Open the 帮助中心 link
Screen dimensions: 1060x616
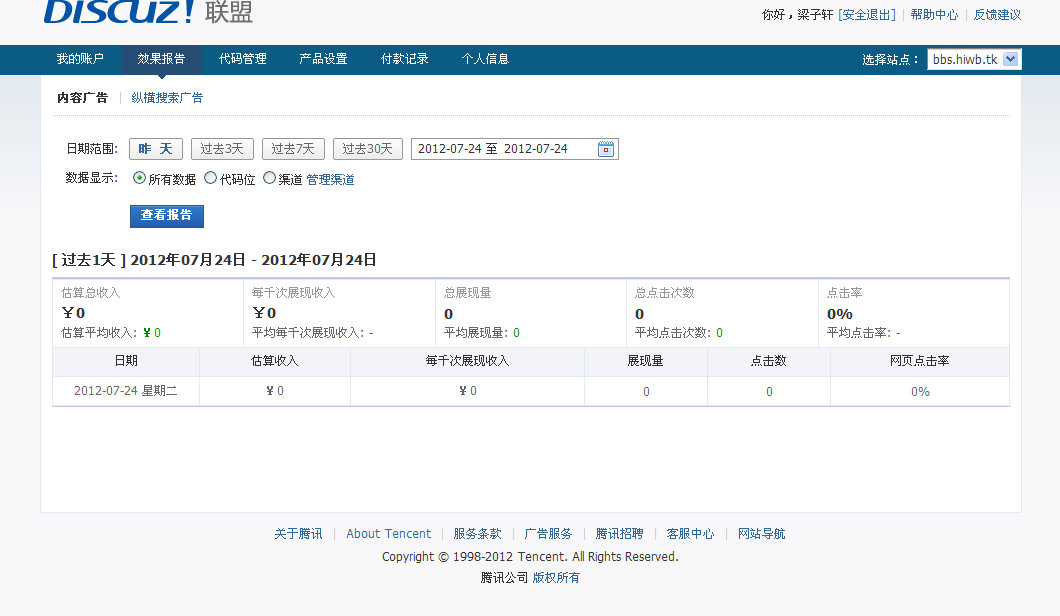click(x=934, y=15)
